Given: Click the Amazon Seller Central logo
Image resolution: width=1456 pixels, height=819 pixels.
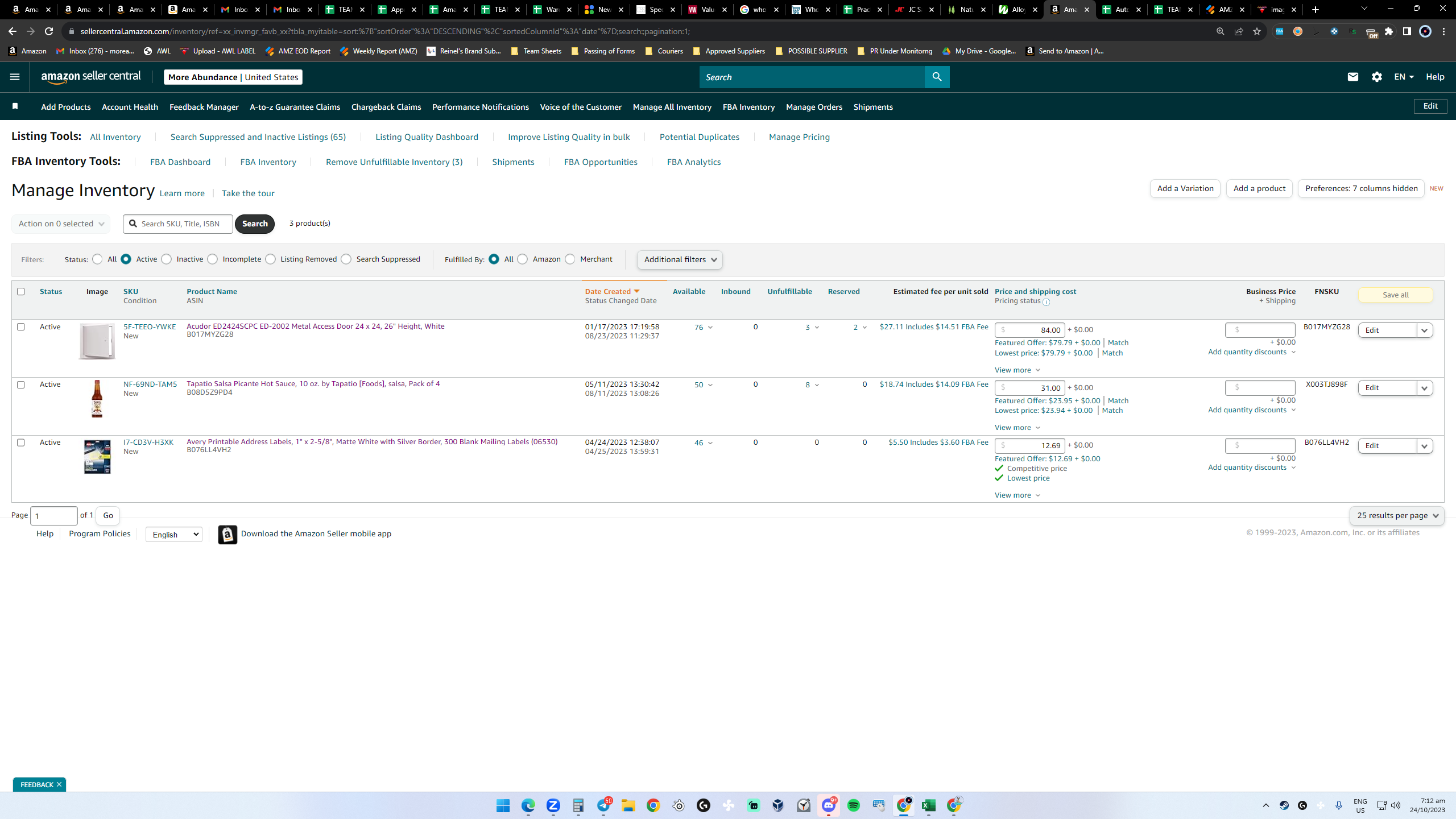Looking at the screenshot, I should coord(91,77).
